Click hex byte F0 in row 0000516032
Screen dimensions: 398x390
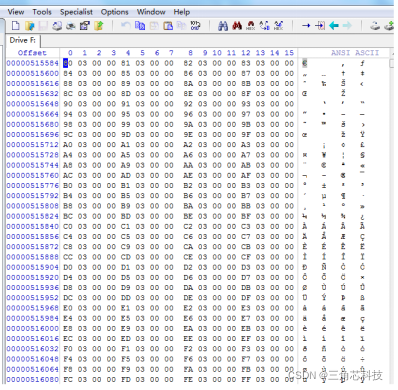(x=68, y=349)
